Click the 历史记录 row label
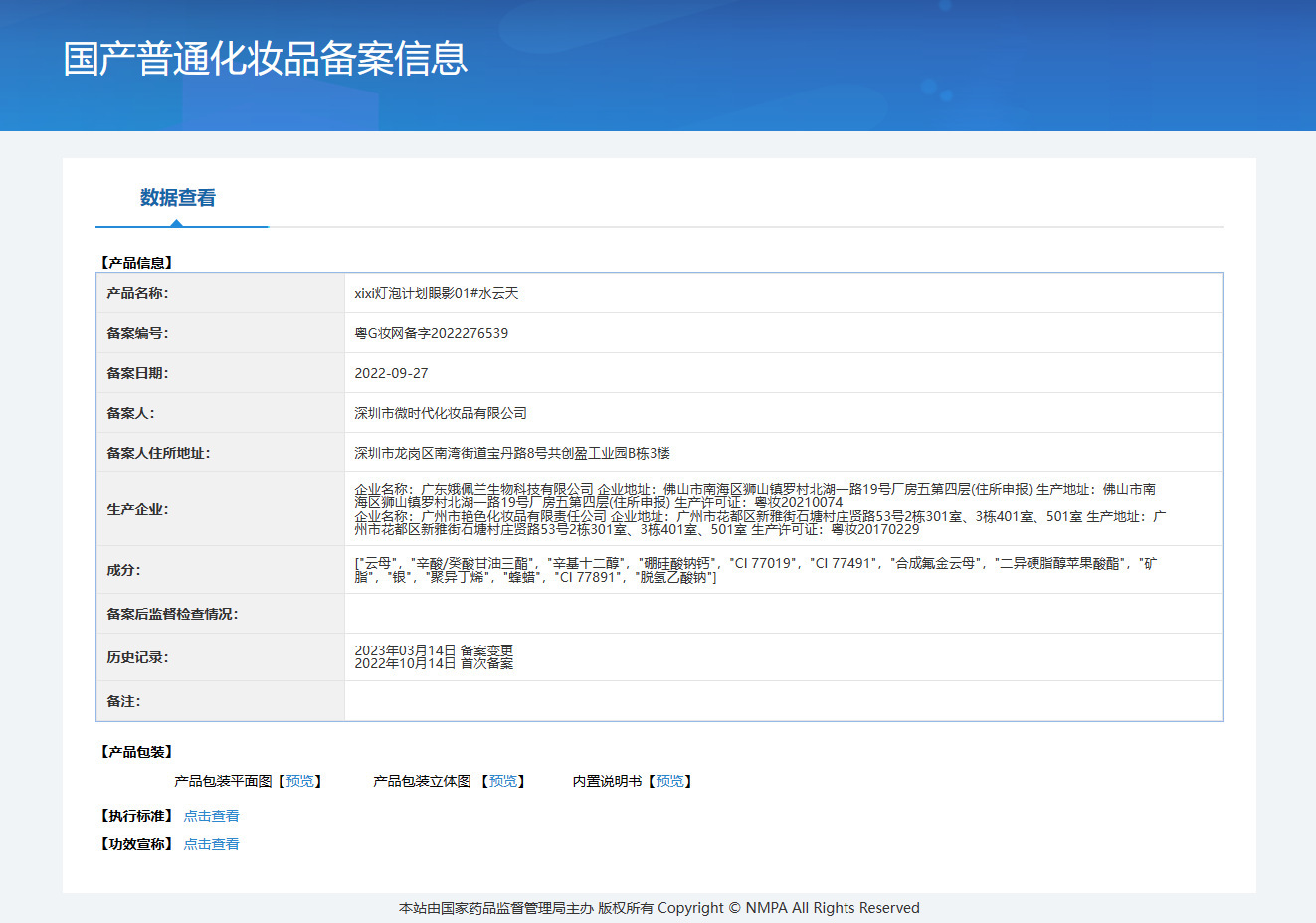 point(138,657)
